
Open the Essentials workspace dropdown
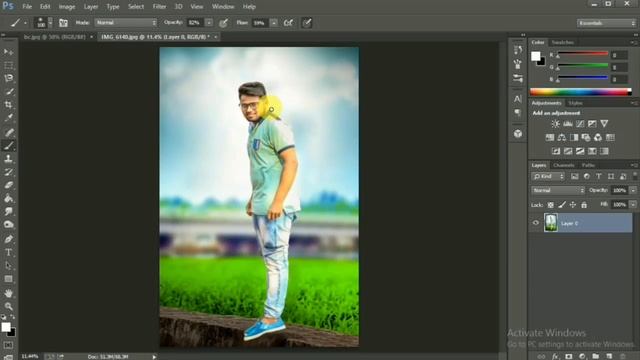pos(606,23)
